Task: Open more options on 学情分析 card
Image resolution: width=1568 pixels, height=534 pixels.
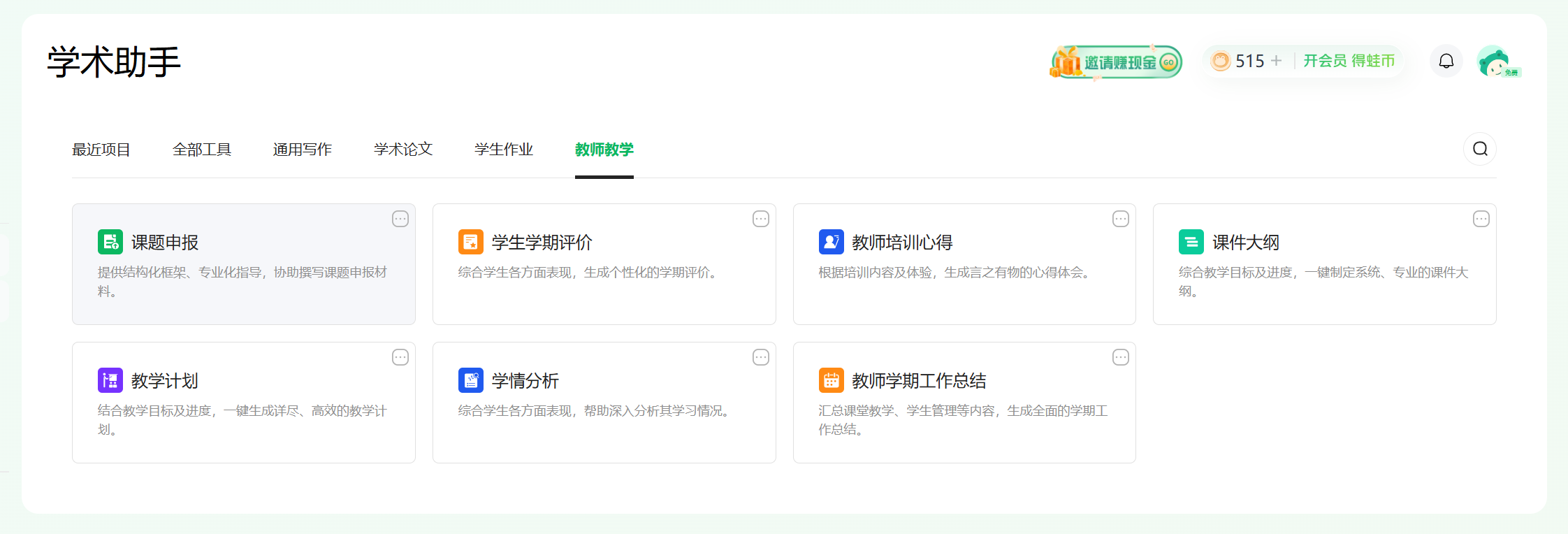Action: point(761,357)
